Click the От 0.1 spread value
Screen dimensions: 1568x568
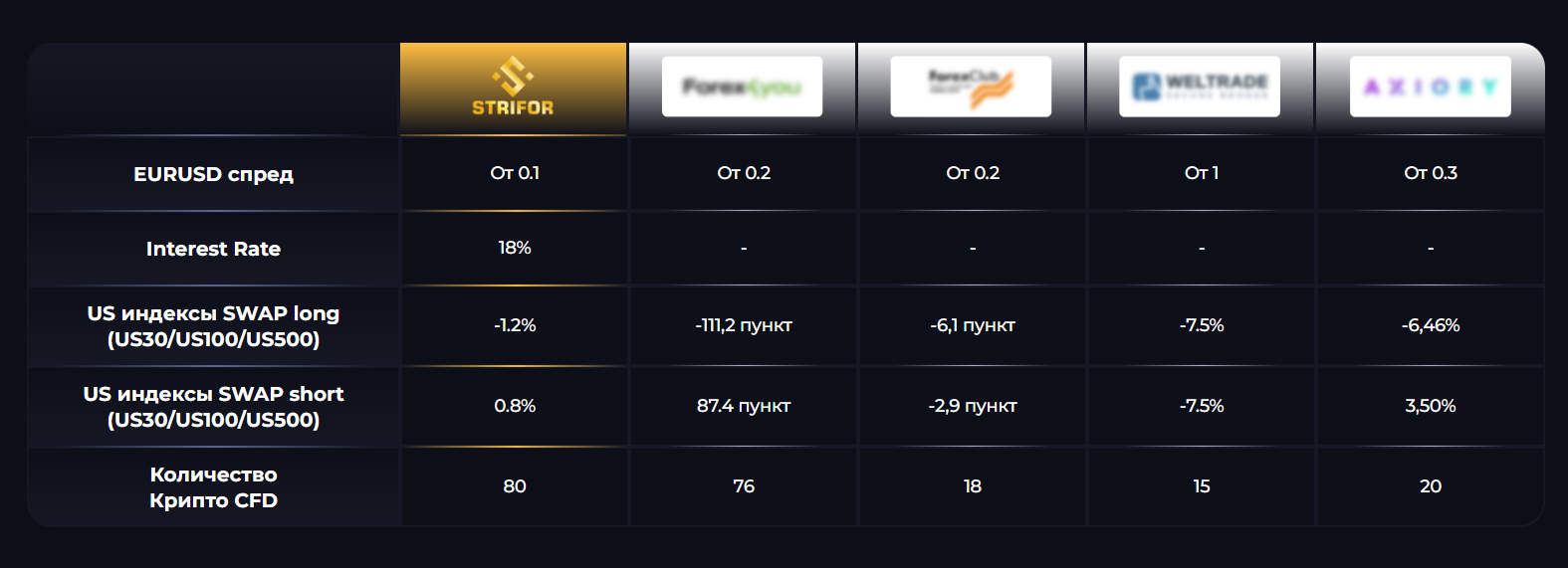[x=515, y=173]
